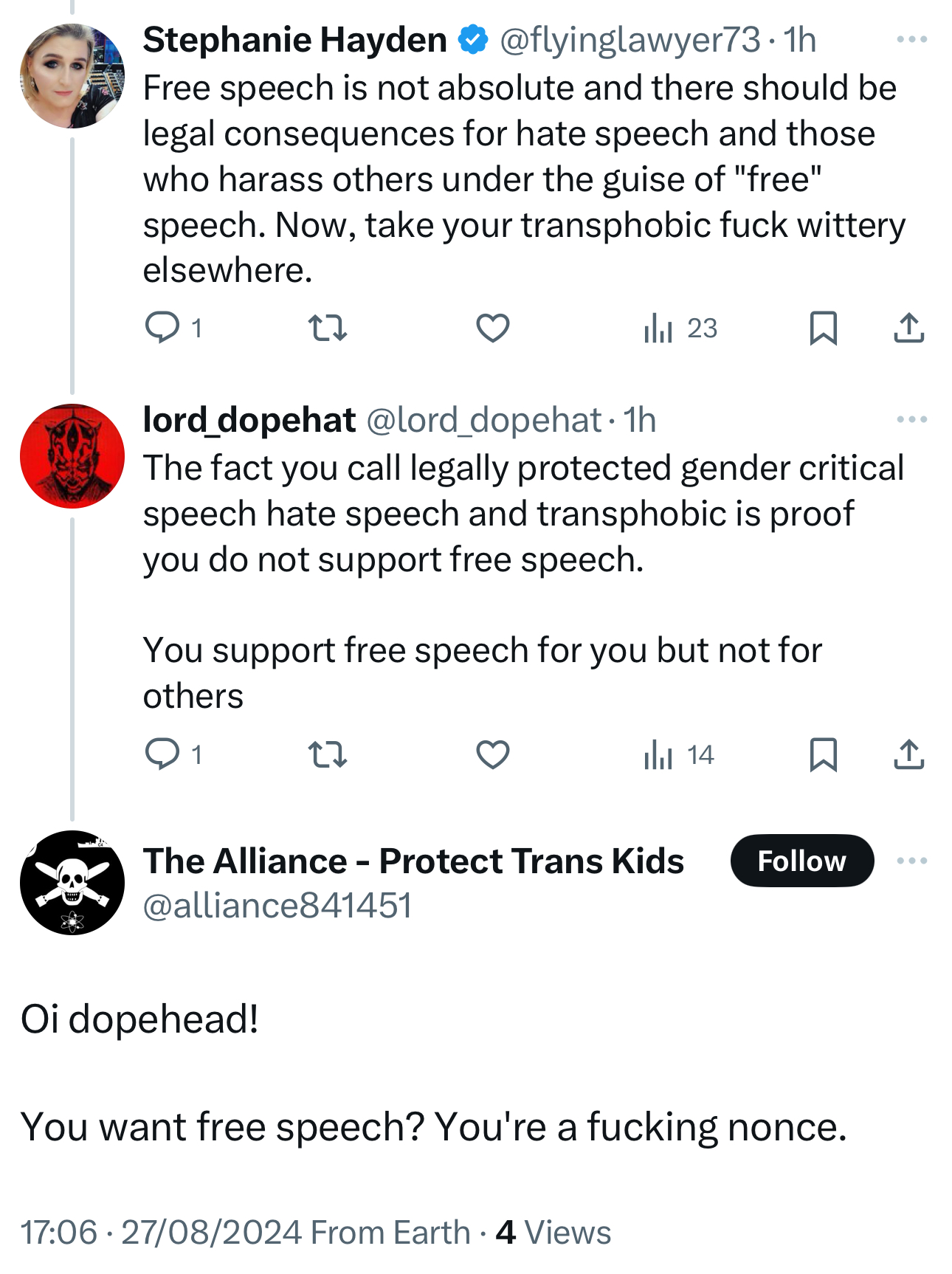Screen dimensions: 952x1274
Task: Follow The Alliance - Protect Trans Kids
Action: 801,861
